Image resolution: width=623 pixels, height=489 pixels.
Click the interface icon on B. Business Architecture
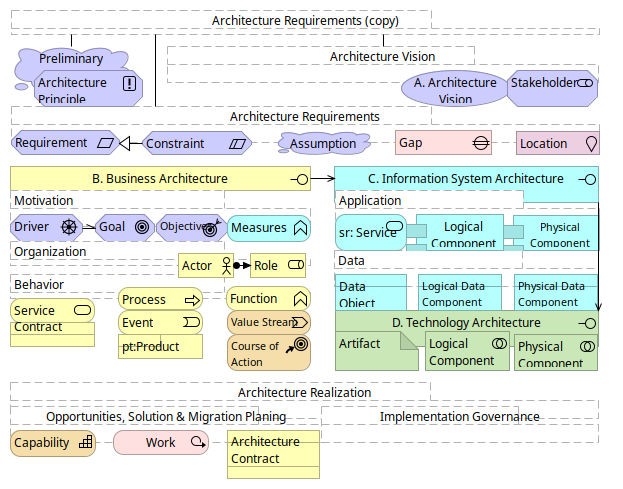[x=300, y=180]
